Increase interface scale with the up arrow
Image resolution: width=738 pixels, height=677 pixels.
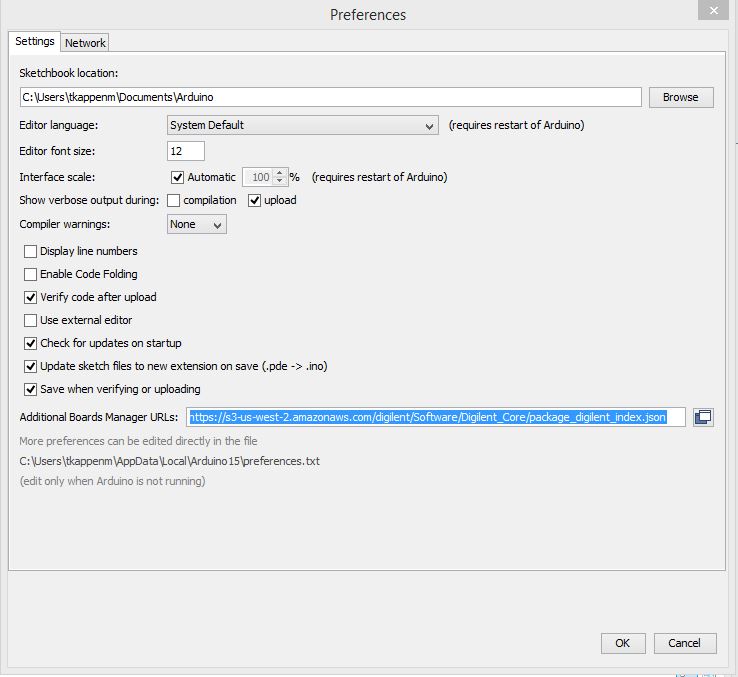tap(280, 173)
